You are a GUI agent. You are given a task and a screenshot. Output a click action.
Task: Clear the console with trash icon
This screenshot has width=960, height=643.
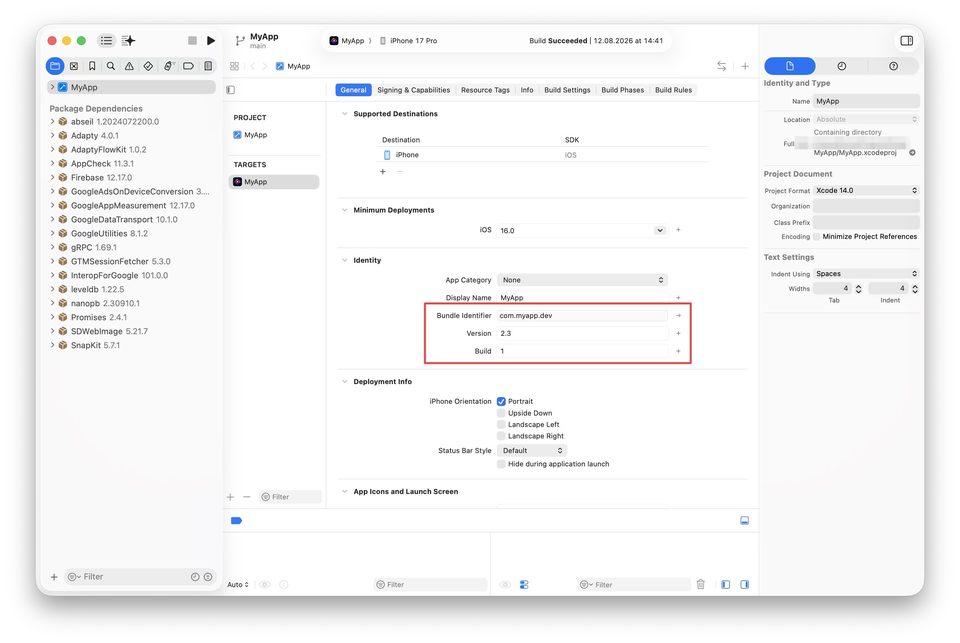pos(701,584)
